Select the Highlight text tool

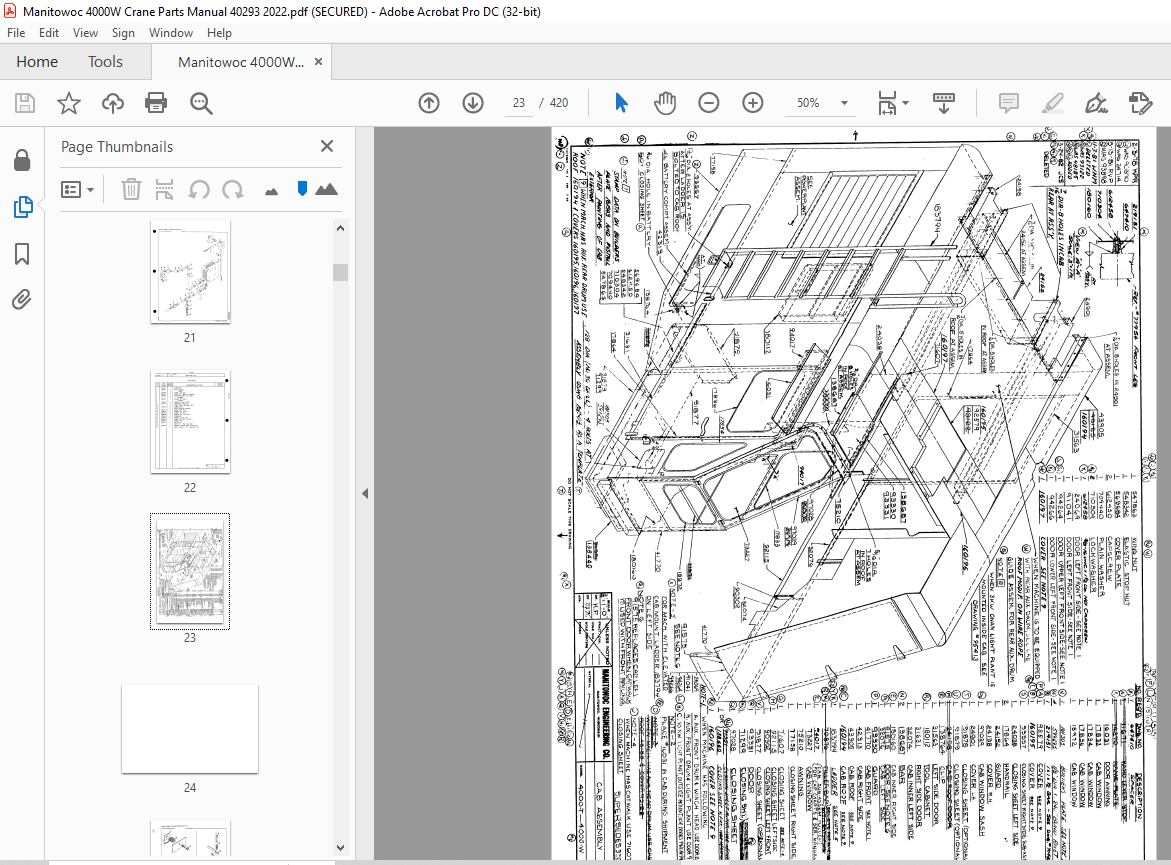pos(1052,103)
